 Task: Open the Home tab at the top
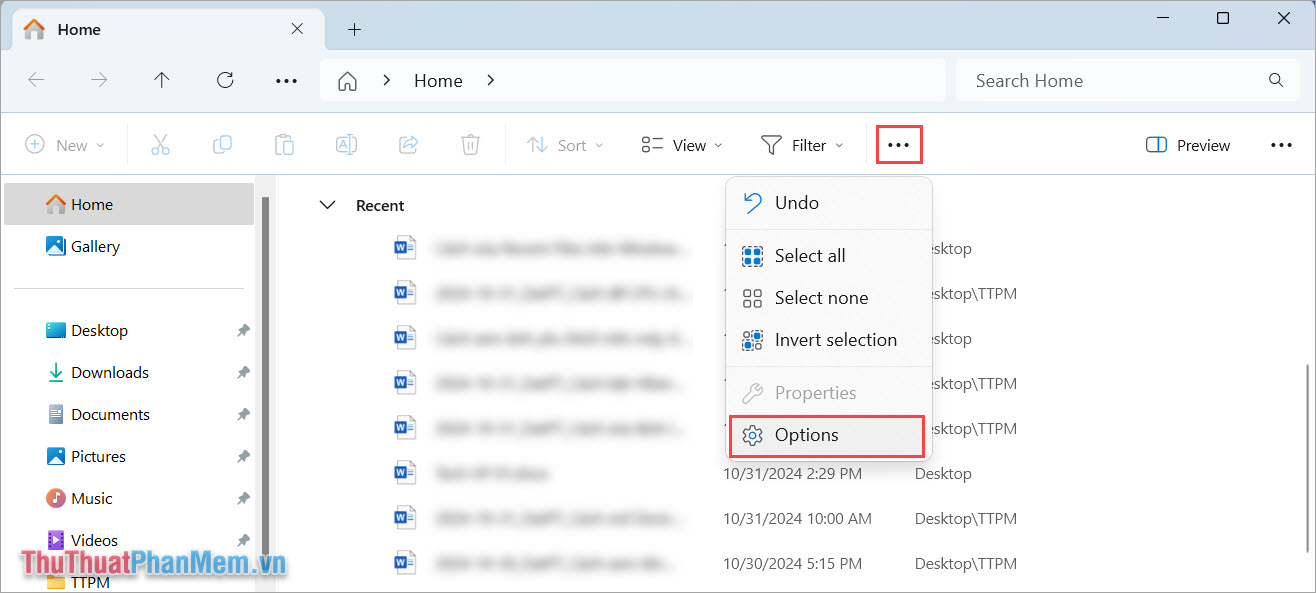pos(79,29)
